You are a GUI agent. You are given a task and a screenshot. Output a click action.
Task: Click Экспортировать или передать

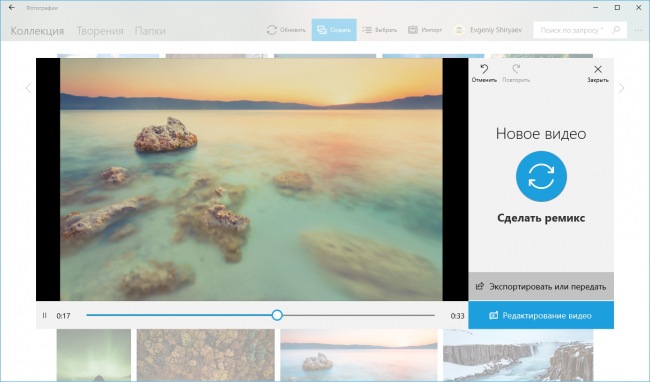tap(541, 286)
